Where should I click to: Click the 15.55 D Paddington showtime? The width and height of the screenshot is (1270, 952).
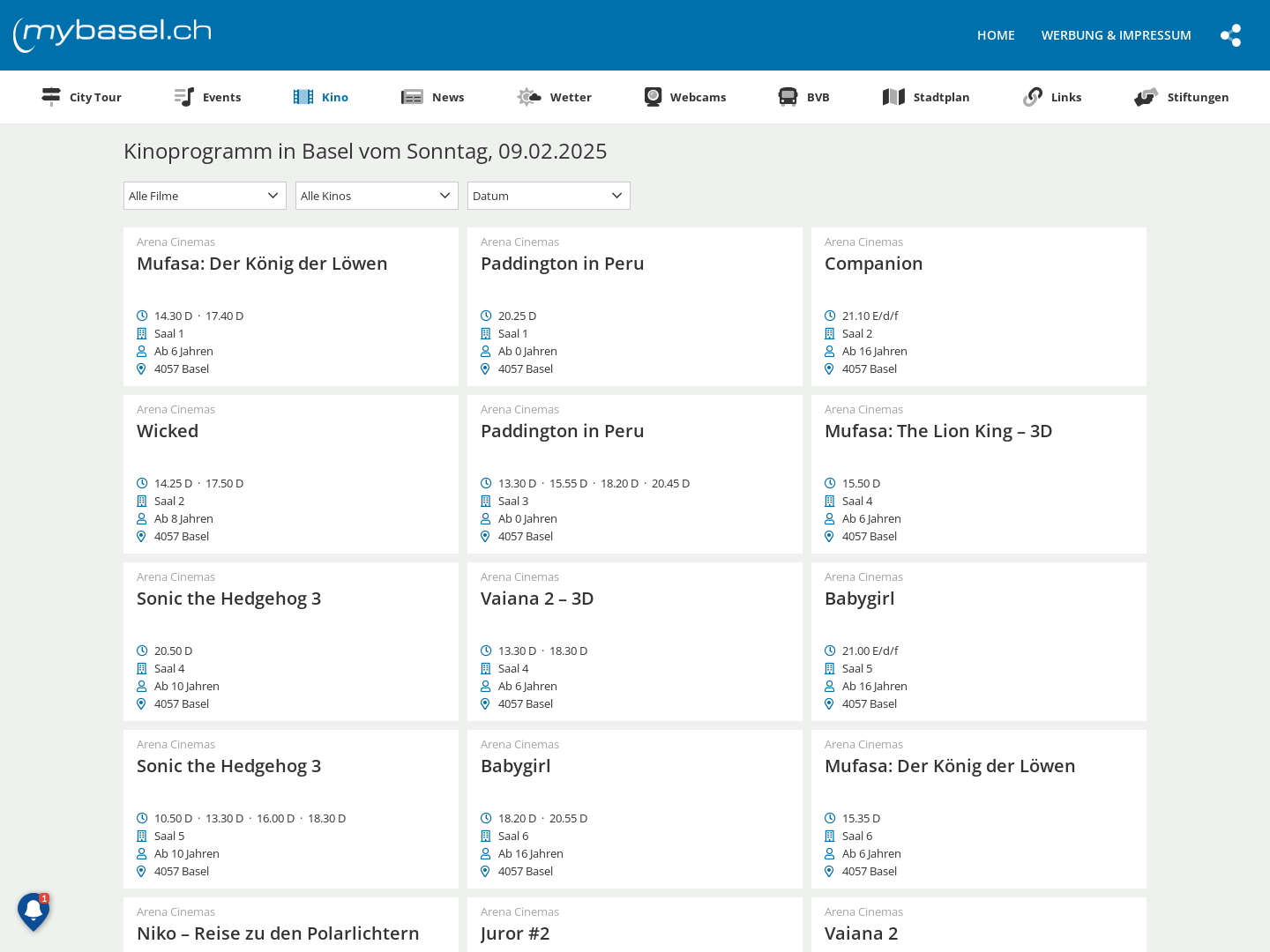568,483
